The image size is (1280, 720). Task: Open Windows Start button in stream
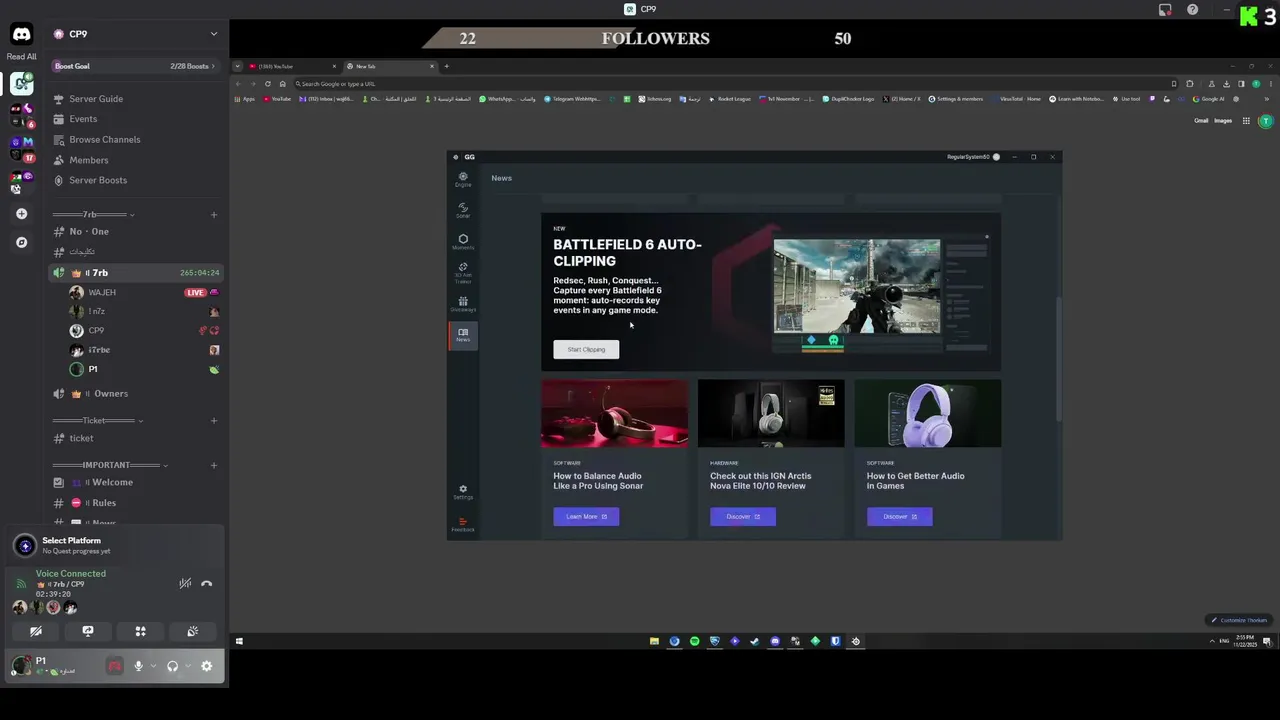(239, 641)
